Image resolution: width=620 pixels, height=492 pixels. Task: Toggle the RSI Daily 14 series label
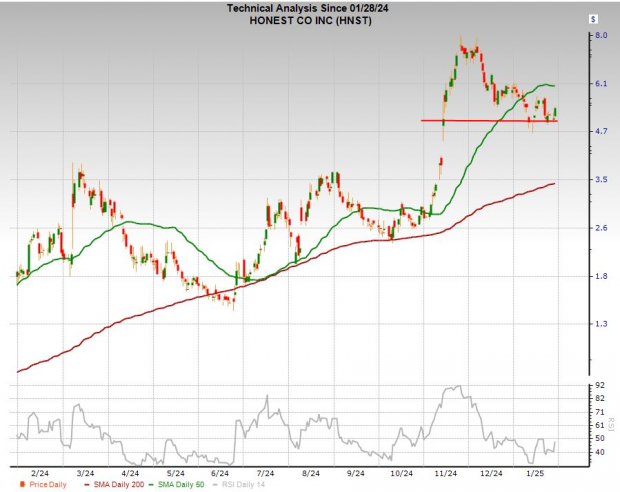pyautogui.click(x=245, y=483)
